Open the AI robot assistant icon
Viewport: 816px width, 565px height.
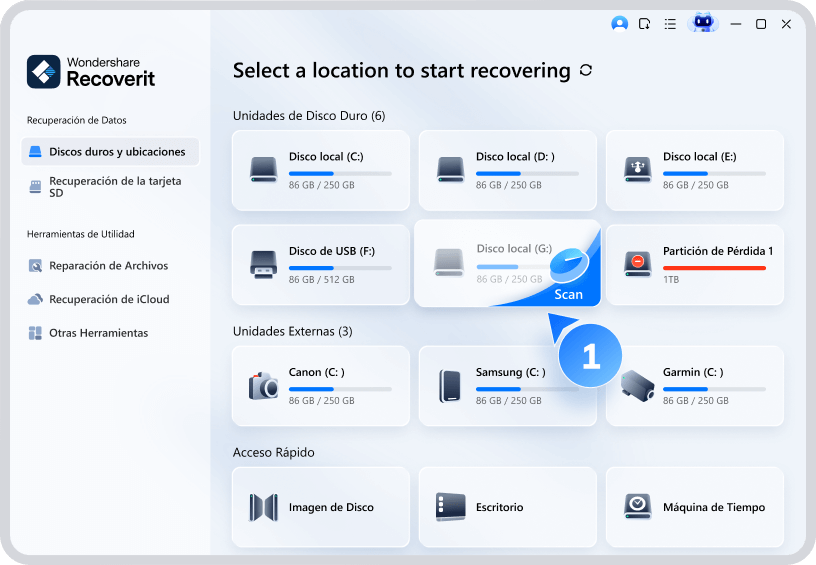[x=703, y=23]
